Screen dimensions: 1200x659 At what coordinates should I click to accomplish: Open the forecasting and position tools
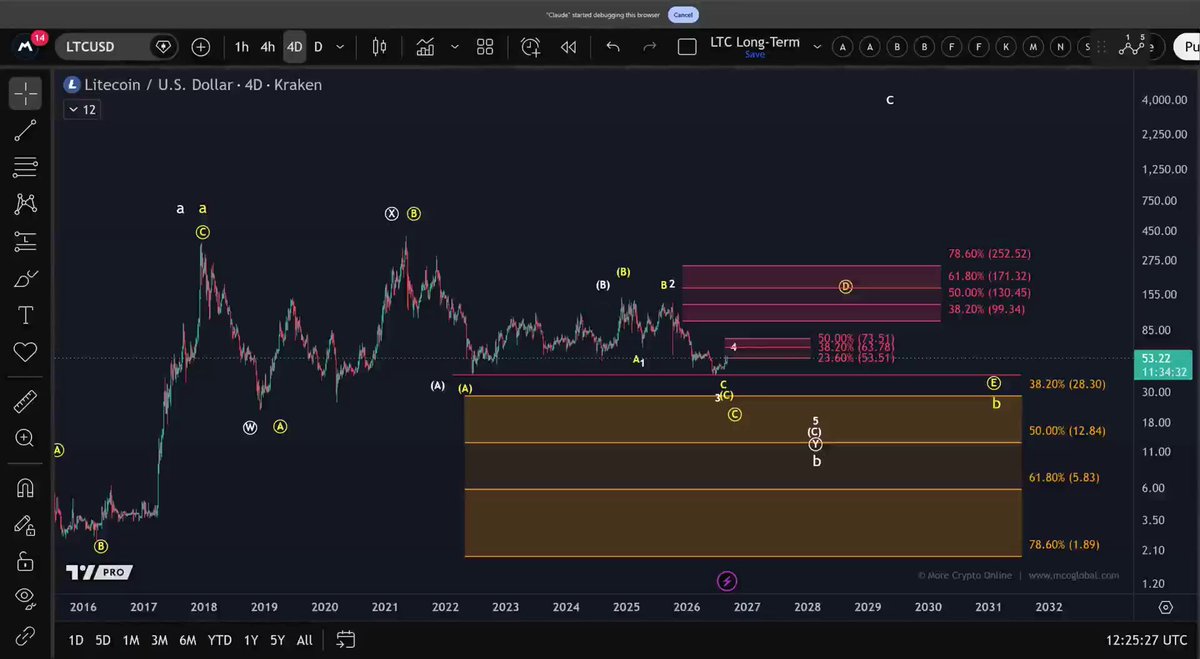pyautogui.click(x=25, y=241)
